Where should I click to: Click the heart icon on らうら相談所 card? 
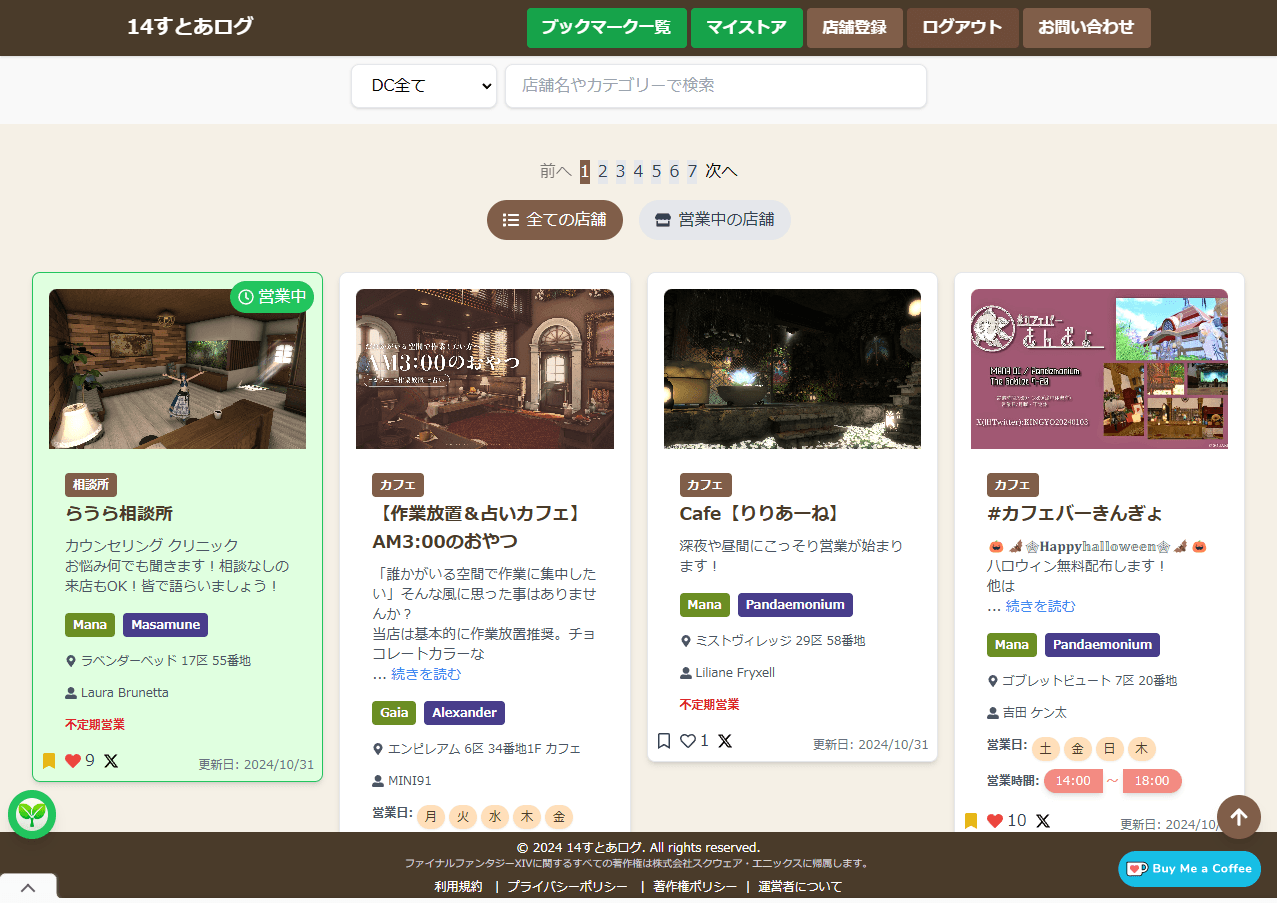[x=71, y=760]
